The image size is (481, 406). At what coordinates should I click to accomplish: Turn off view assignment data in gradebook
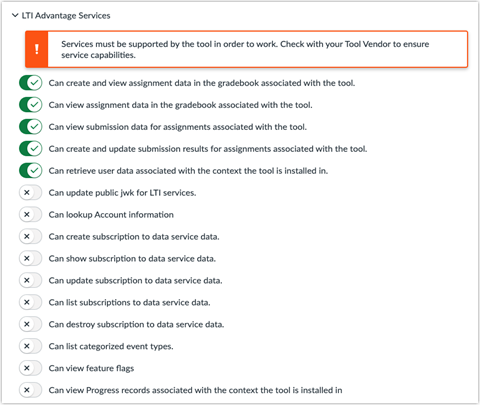coord(31,105)
